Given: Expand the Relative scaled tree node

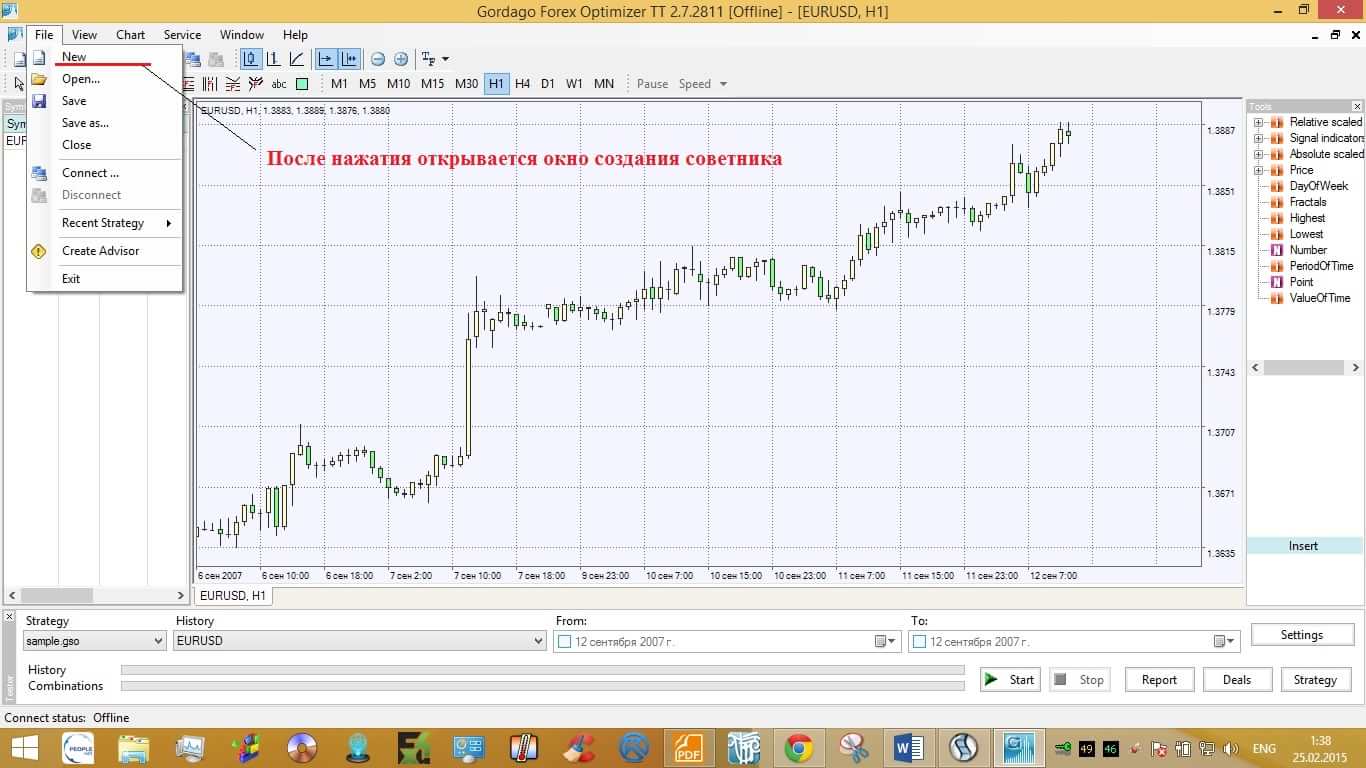Looking at the screenshot, I should tap(1258, 122).
